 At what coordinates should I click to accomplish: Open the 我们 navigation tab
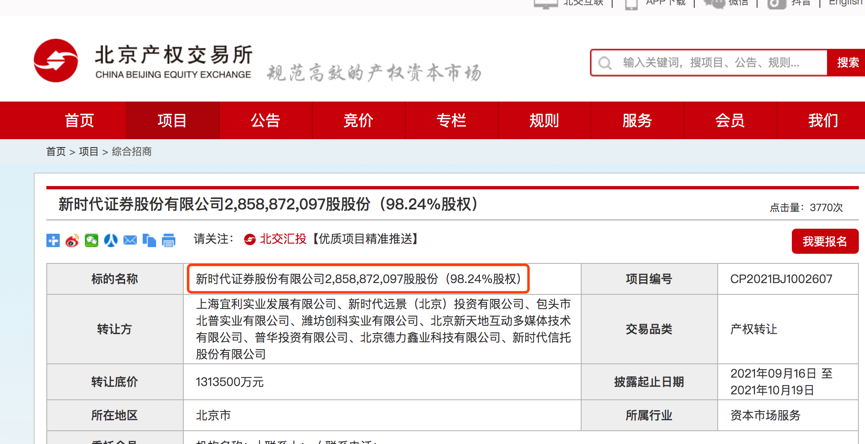coord(822,120)
